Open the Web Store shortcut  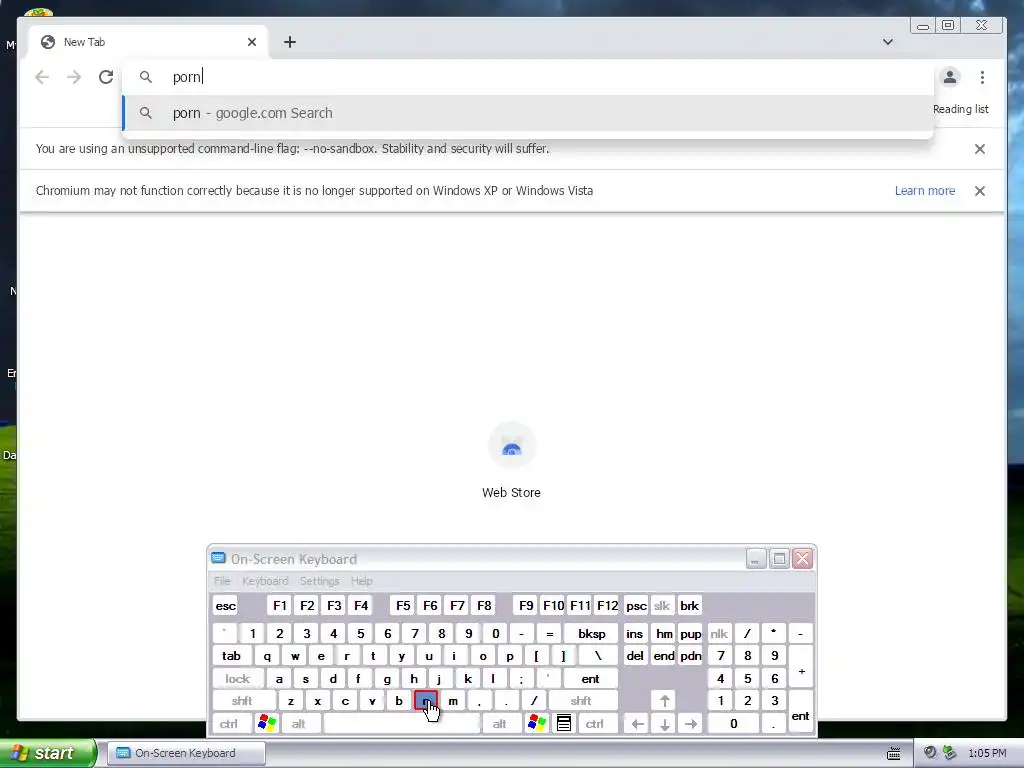511,460
